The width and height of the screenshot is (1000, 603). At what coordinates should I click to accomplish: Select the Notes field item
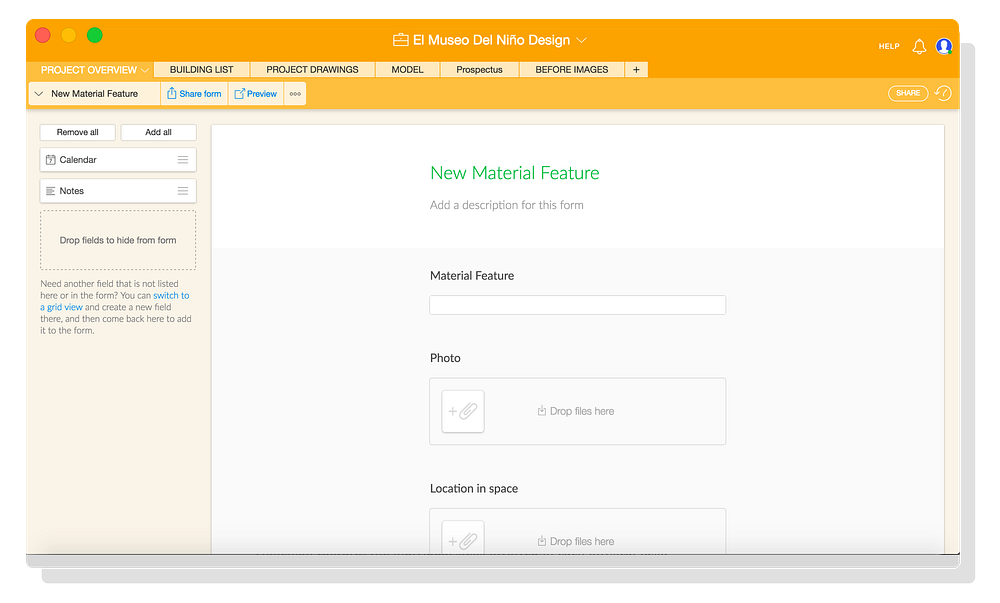coord(118,191)
